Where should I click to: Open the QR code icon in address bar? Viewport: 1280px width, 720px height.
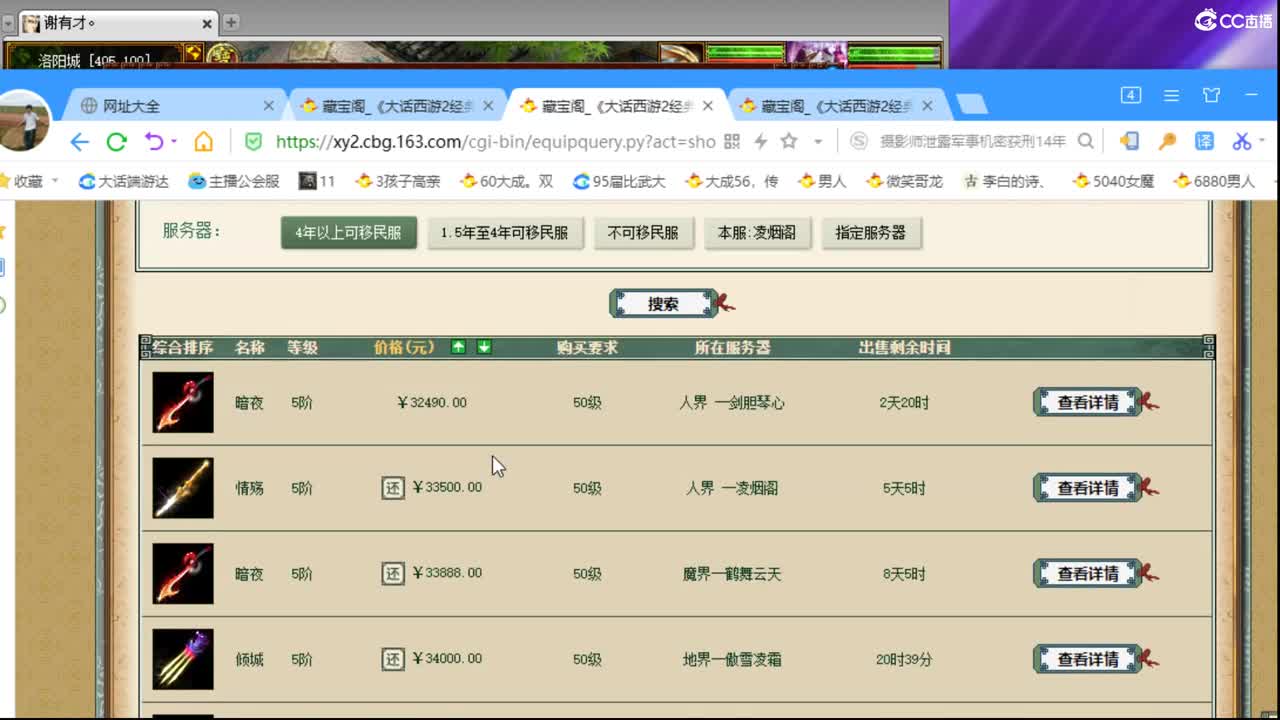pyautogui.click(x=732, y=142)
